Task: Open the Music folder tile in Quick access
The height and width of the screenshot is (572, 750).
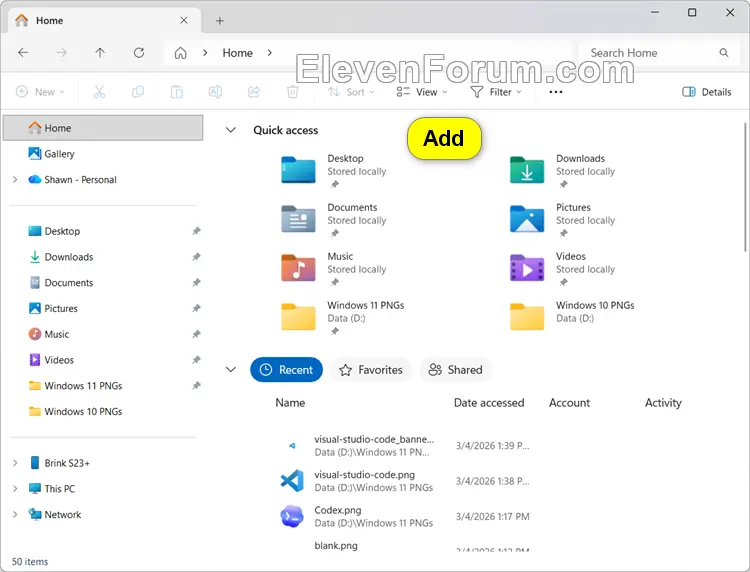Action: point(335,268)
